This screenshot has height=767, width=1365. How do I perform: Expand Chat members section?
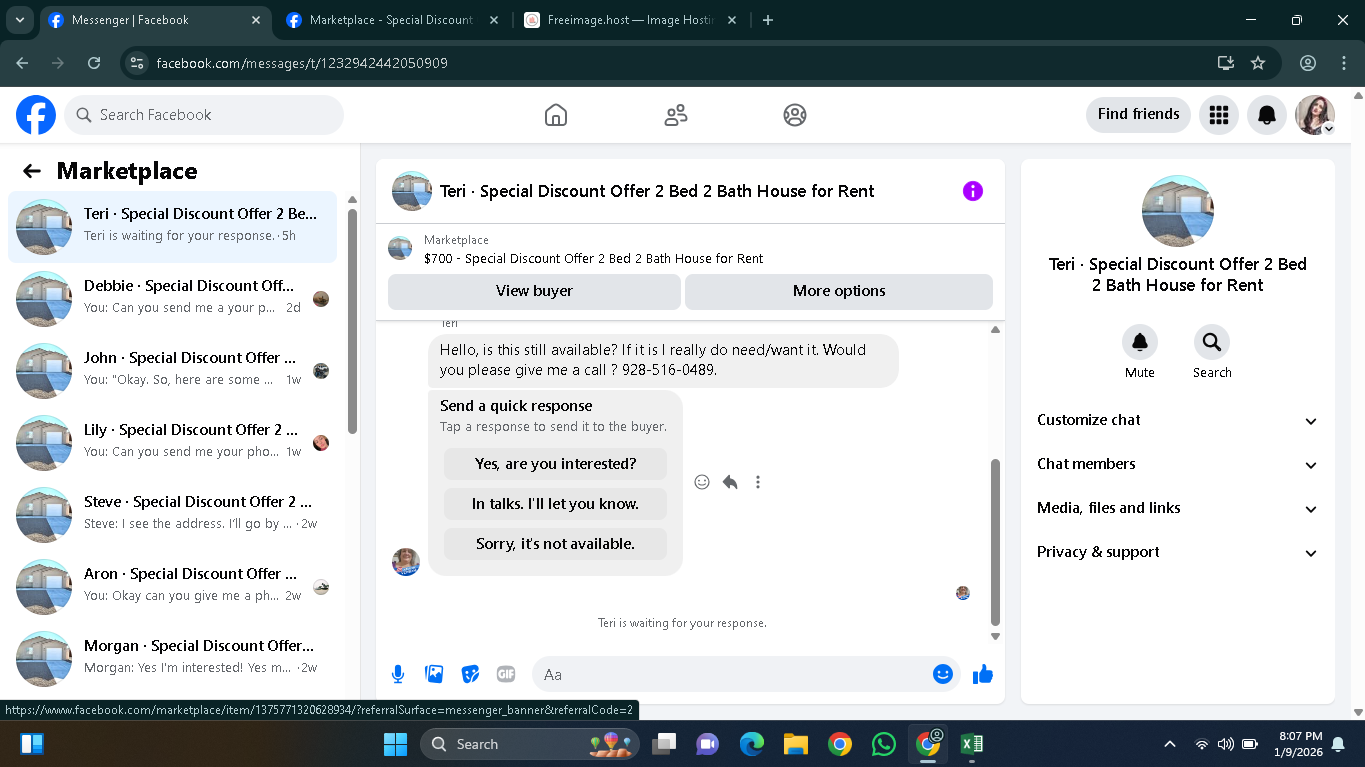(x=1178, y=465)
